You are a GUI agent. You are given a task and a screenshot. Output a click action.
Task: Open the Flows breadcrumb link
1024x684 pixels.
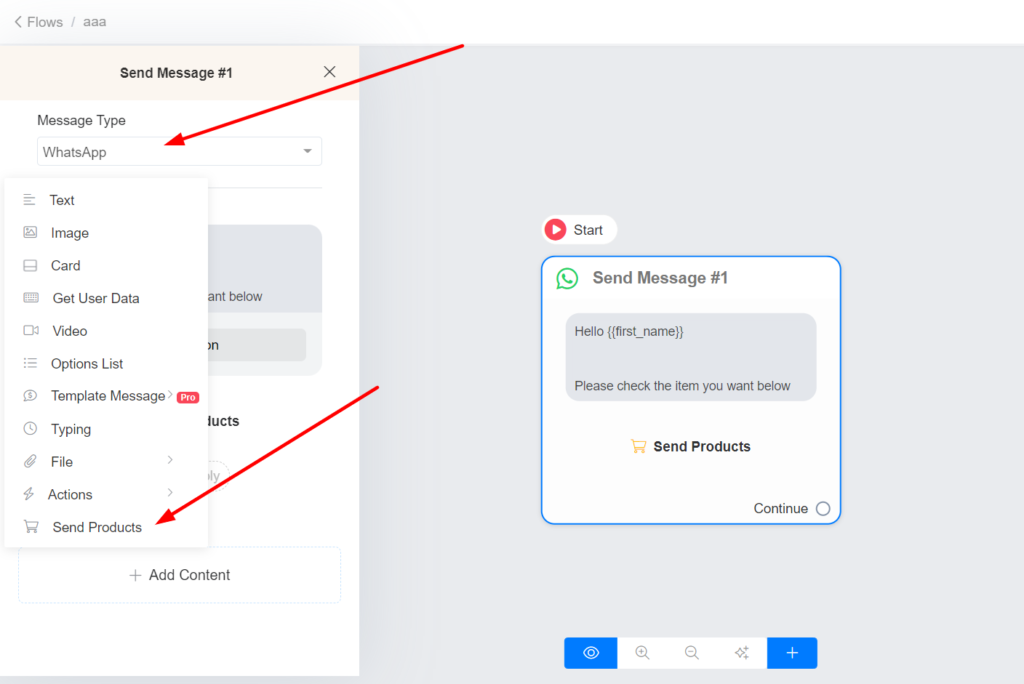(45, 22)
